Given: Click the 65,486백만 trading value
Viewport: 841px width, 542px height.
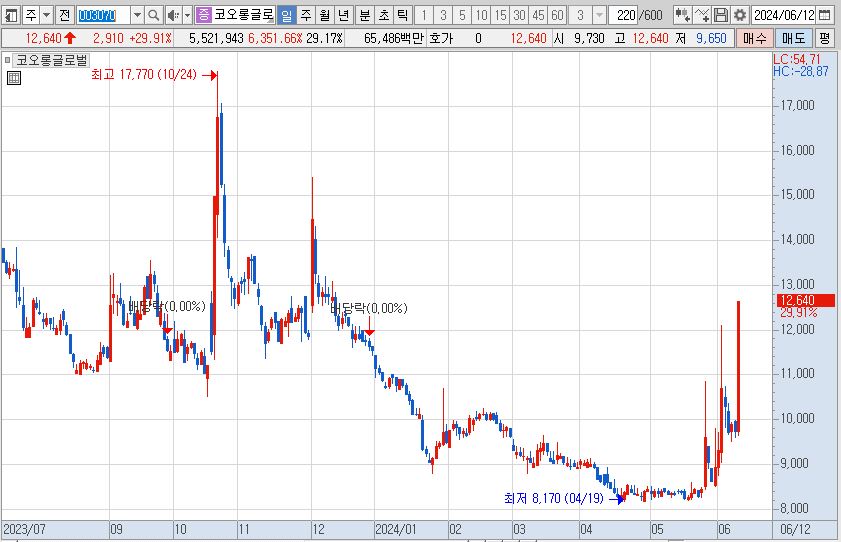Looking at the screenshot, I should [393, 39].
